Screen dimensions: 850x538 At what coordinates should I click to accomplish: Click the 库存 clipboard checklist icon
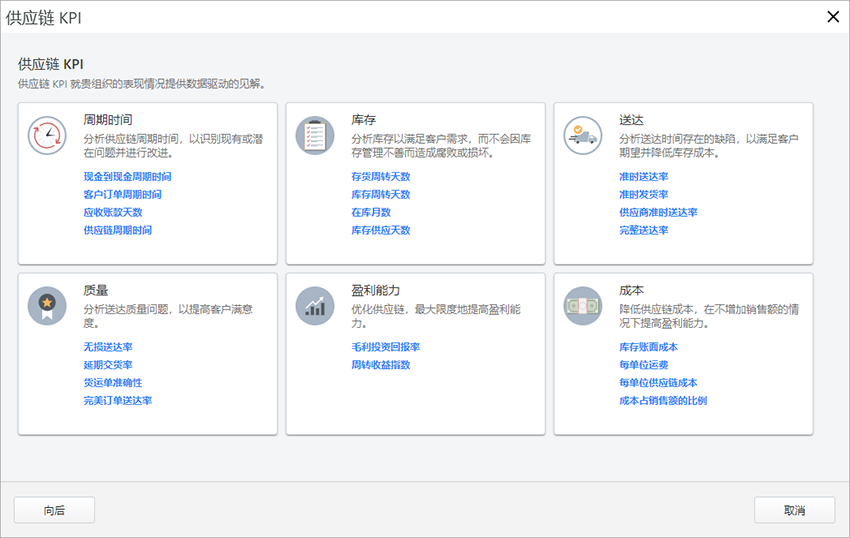[x=315, y=135]
